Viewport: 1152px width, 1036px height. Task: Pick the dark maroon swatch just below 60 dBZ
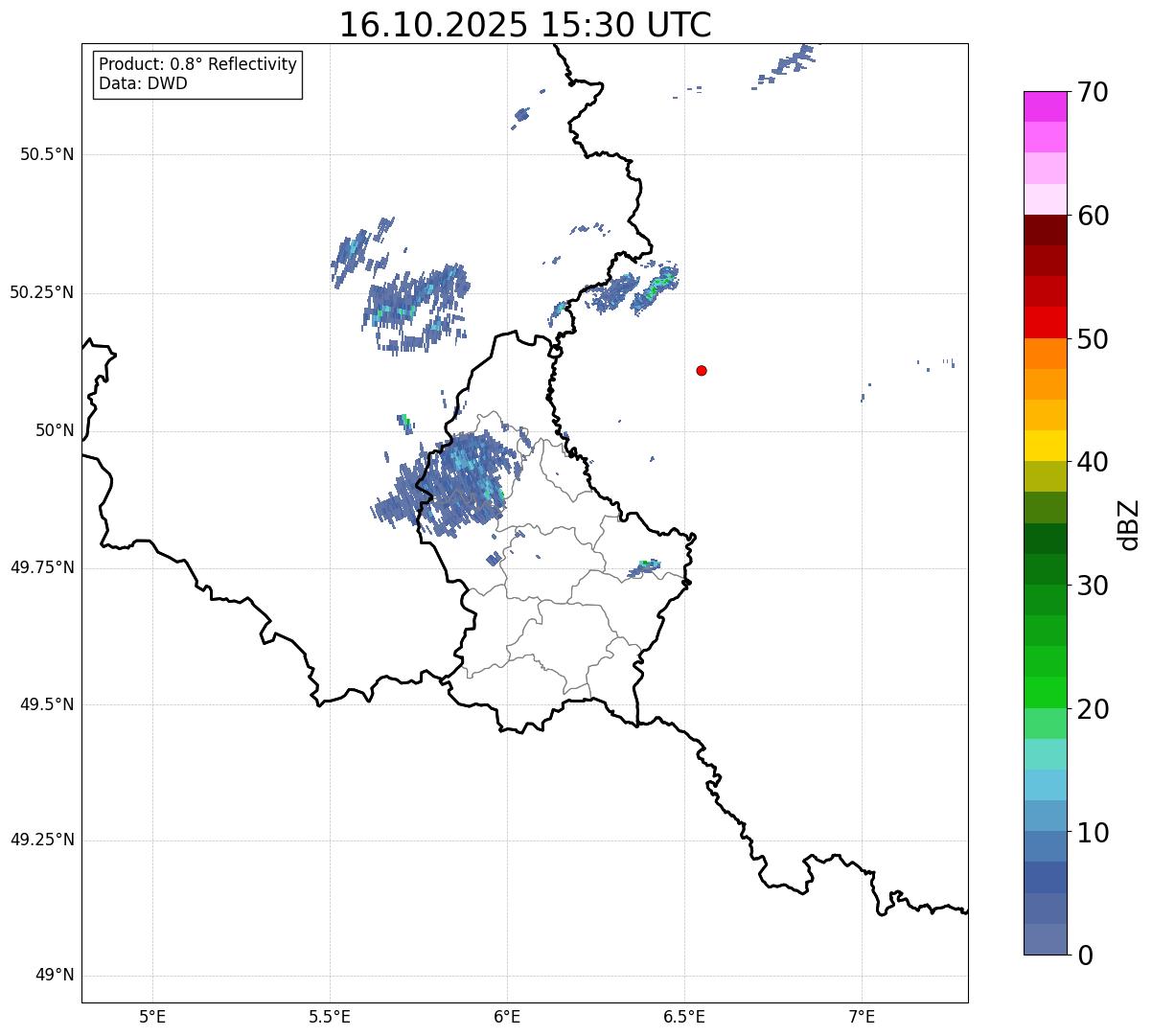pos(1045,230)
